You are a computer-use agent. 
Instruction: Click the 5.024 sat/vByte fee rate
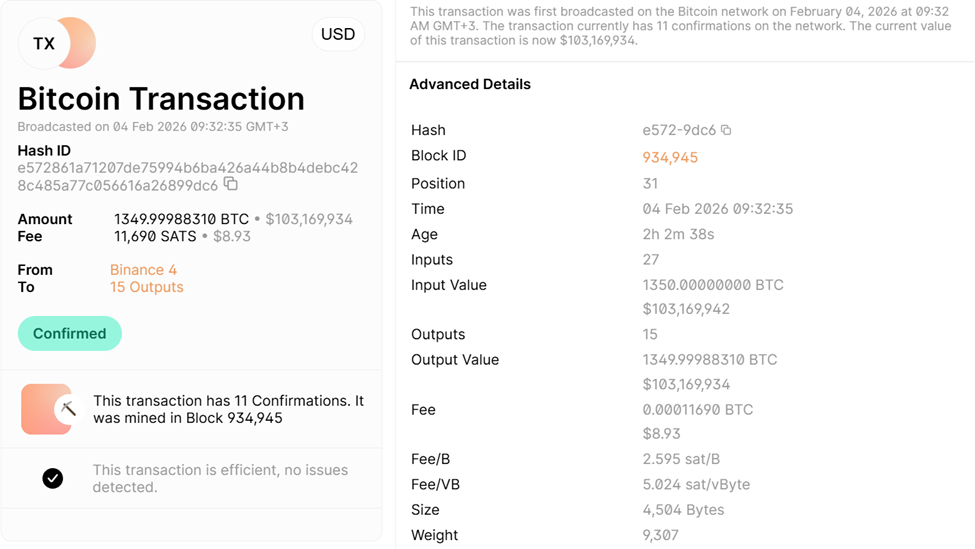696,485
